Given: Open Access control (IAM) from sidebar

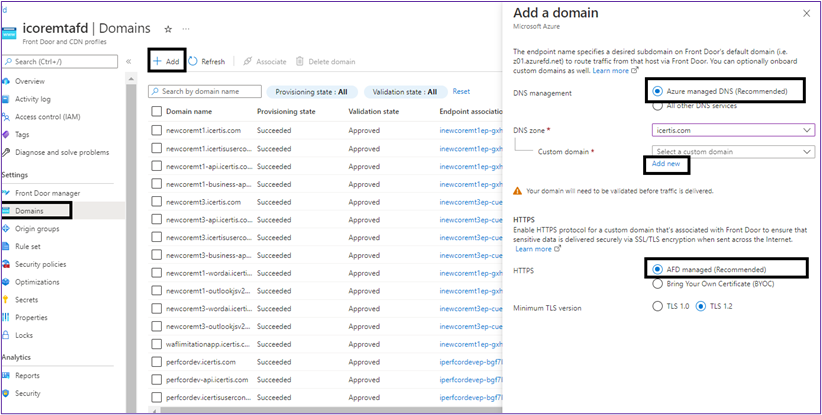Looking at the screenshot, I should click(48, 117).
